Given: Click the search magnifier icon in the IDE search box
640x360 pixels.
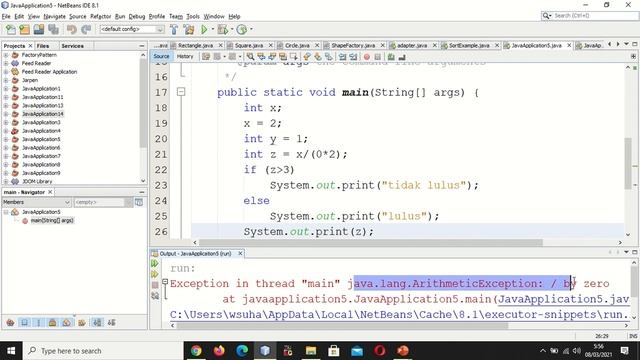Looking at the screenshot, I should 546,16.
